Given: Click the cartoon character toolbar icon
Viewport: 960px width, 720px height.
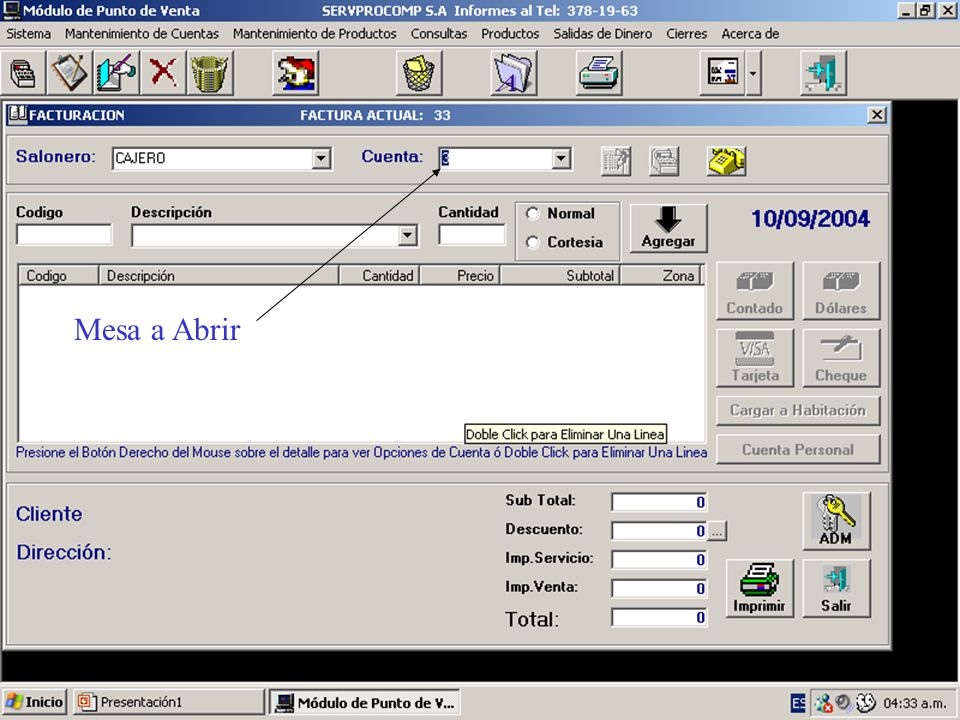Looking at the screenshot, I should click(x=295, y=73).
